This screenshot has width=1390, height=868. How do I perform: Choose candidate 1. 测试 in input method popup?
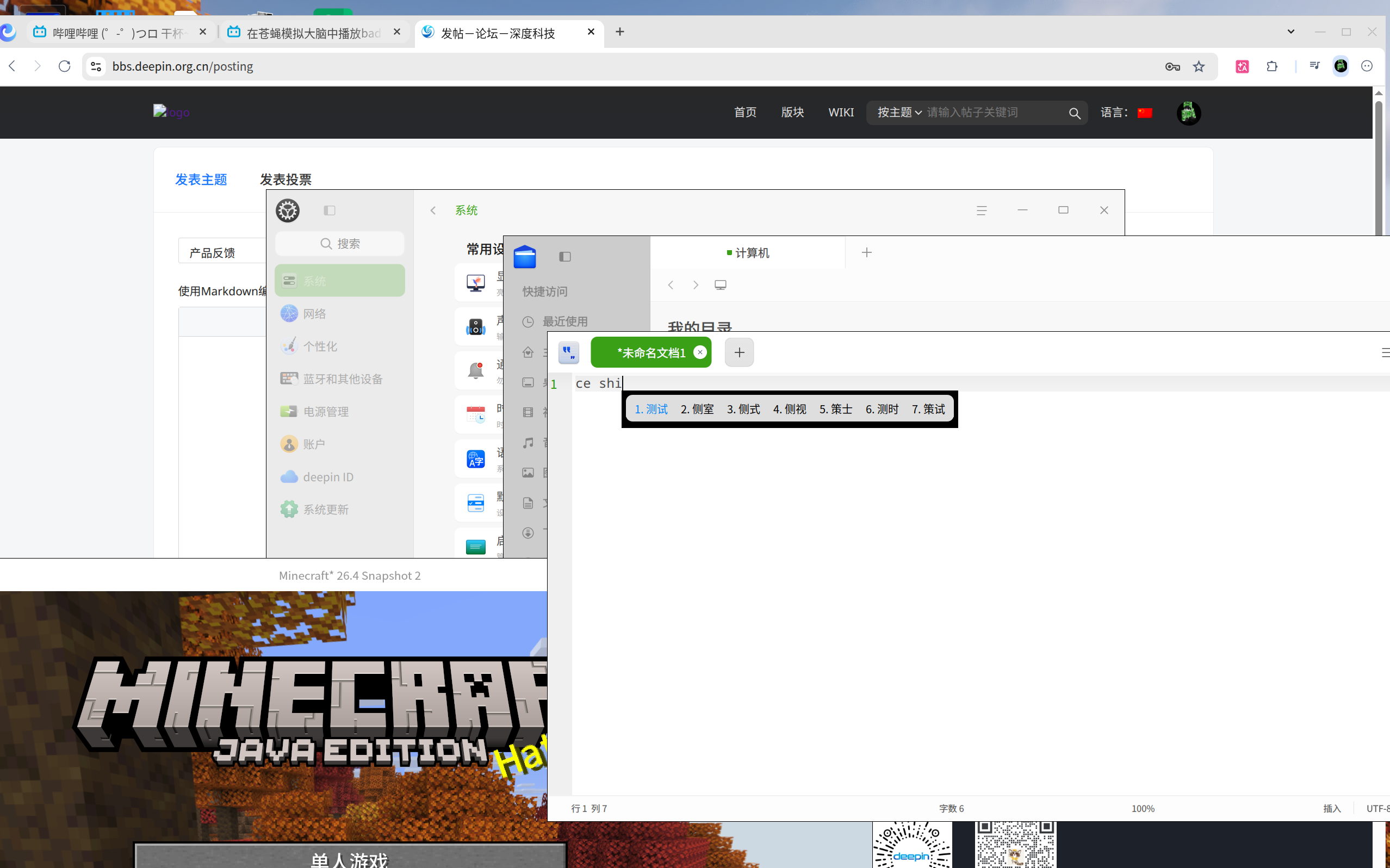[x=651, y=409]
